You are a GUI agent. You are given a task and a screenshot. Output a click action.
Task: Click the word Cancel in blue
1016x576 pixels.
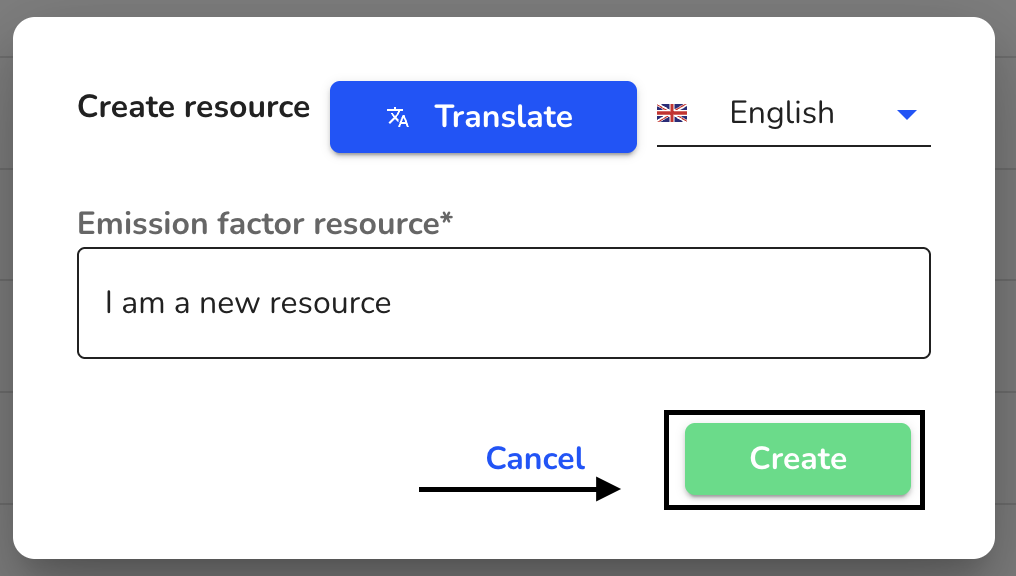tap(535, 459)
